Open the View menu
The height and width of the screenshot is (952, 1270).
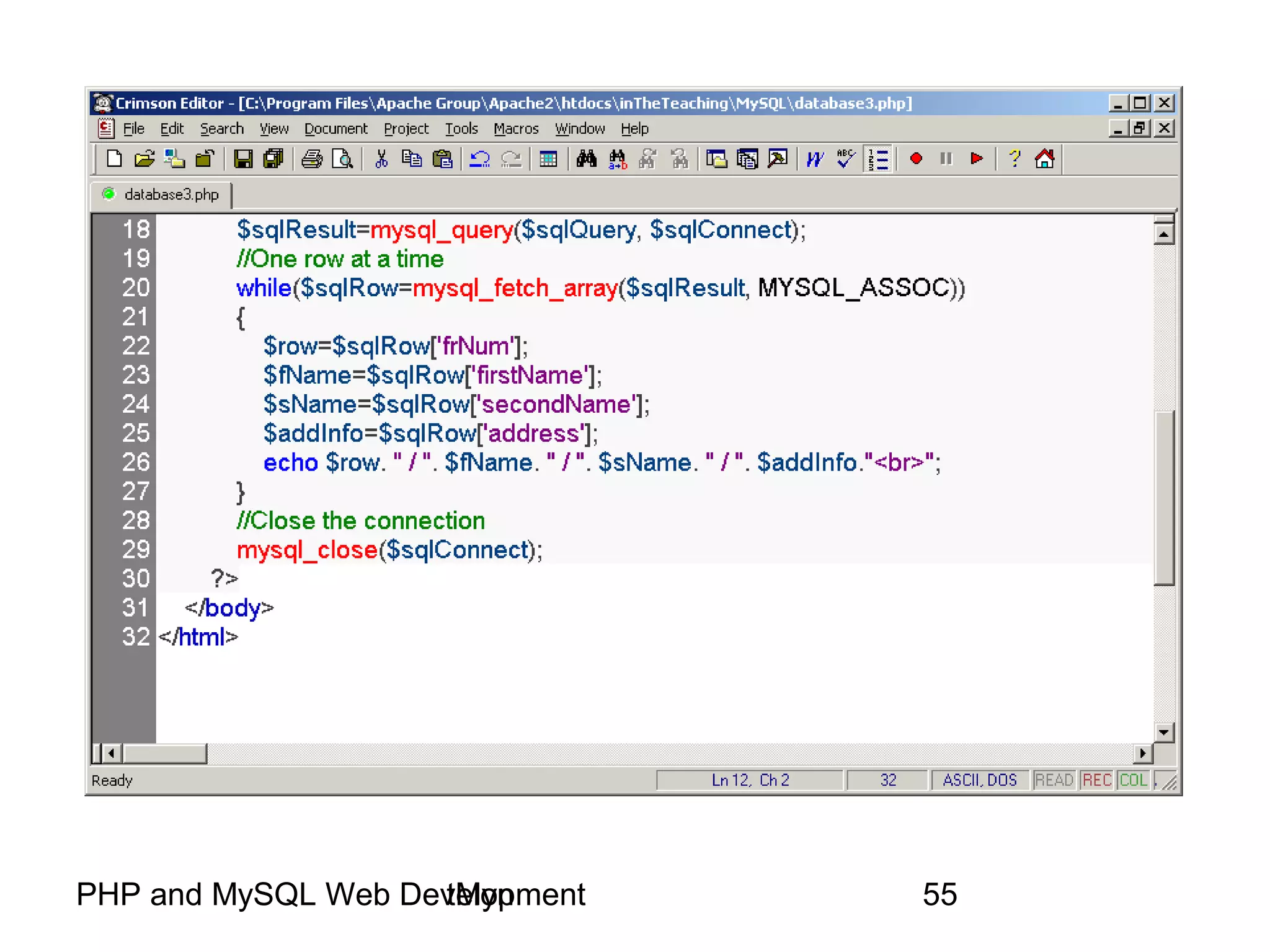coord(273,129)
